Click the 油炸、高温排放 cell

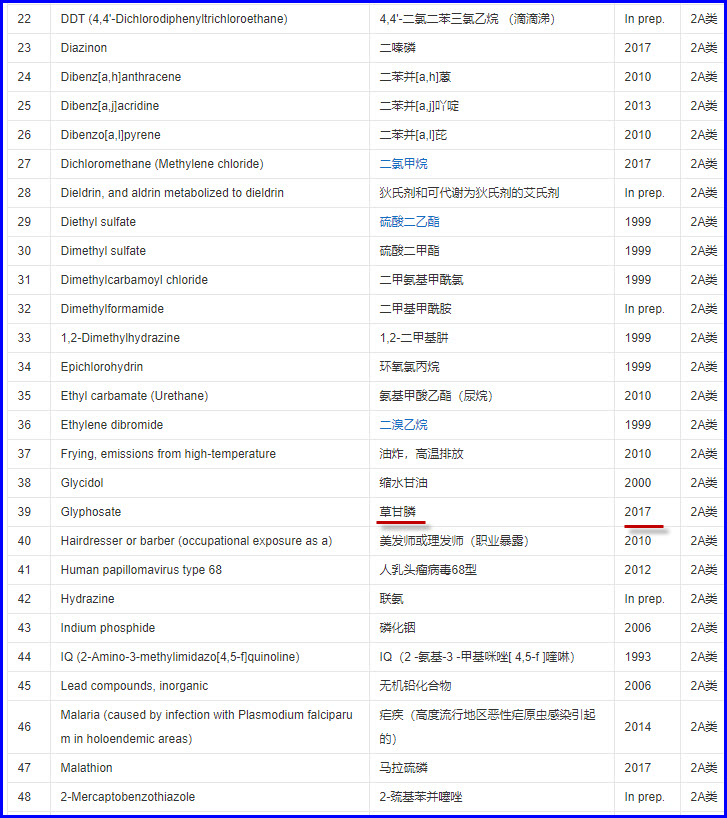(421, 454)
